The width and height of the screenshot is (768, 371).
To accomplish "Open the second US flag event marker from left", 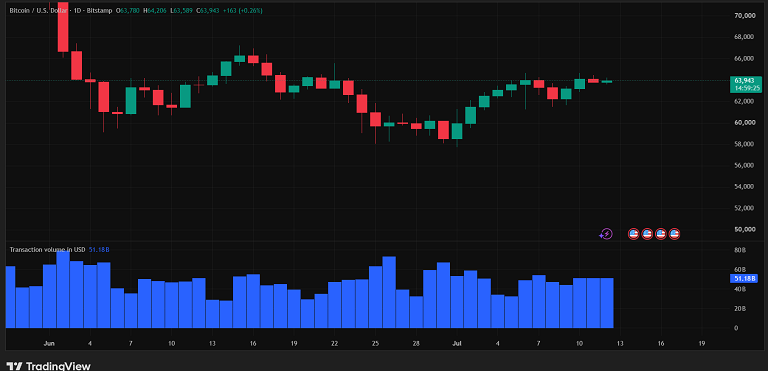I will tap(647, 234).
